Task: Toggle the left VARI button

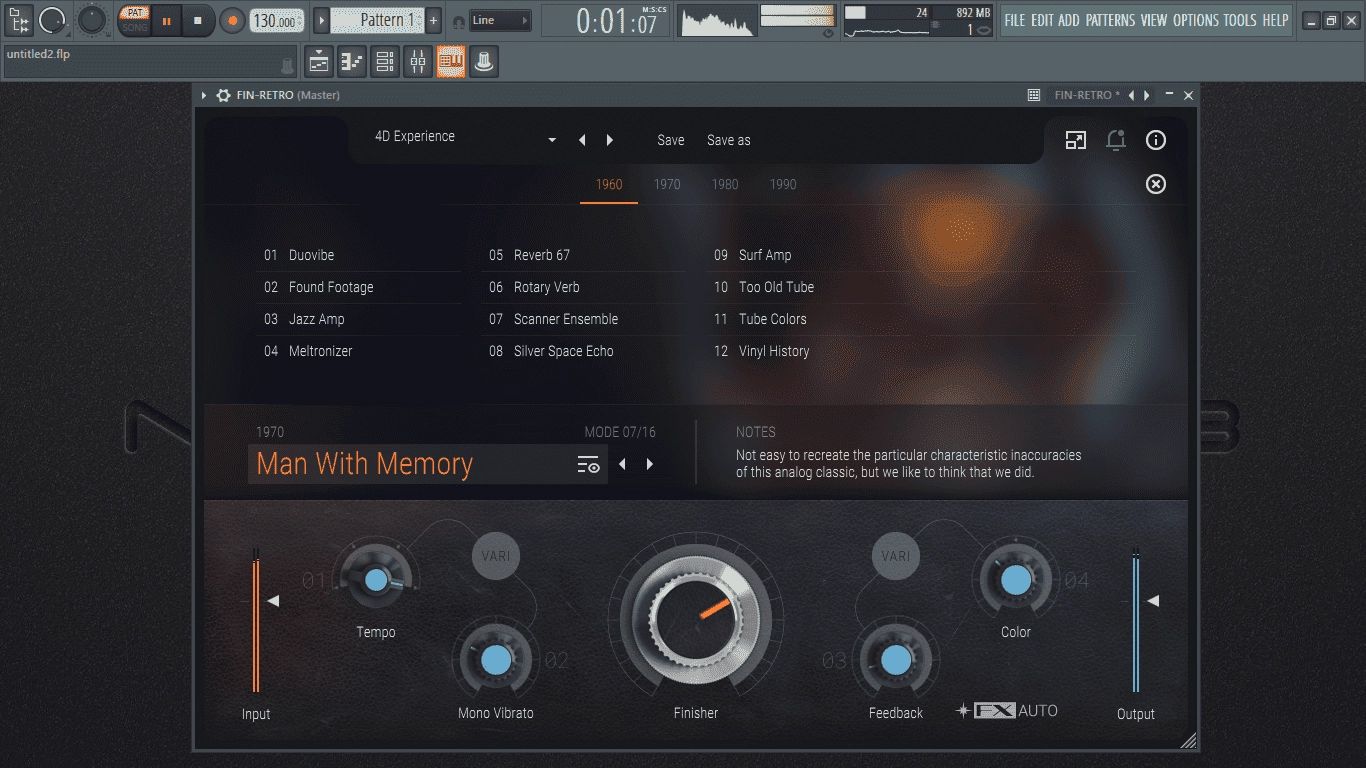Action: (496, 555)
